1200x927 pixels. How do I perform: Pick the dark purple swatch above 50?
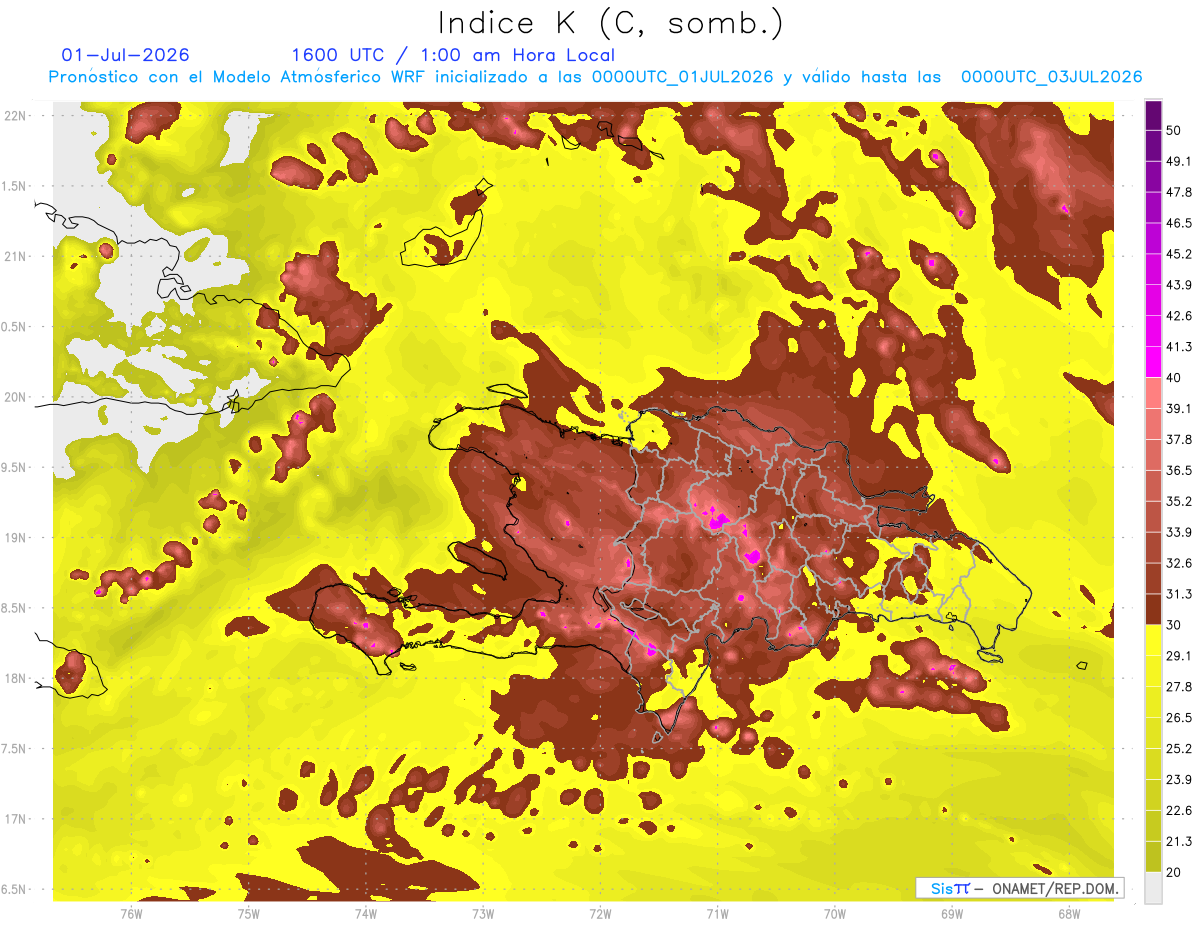coord(1153,115)
